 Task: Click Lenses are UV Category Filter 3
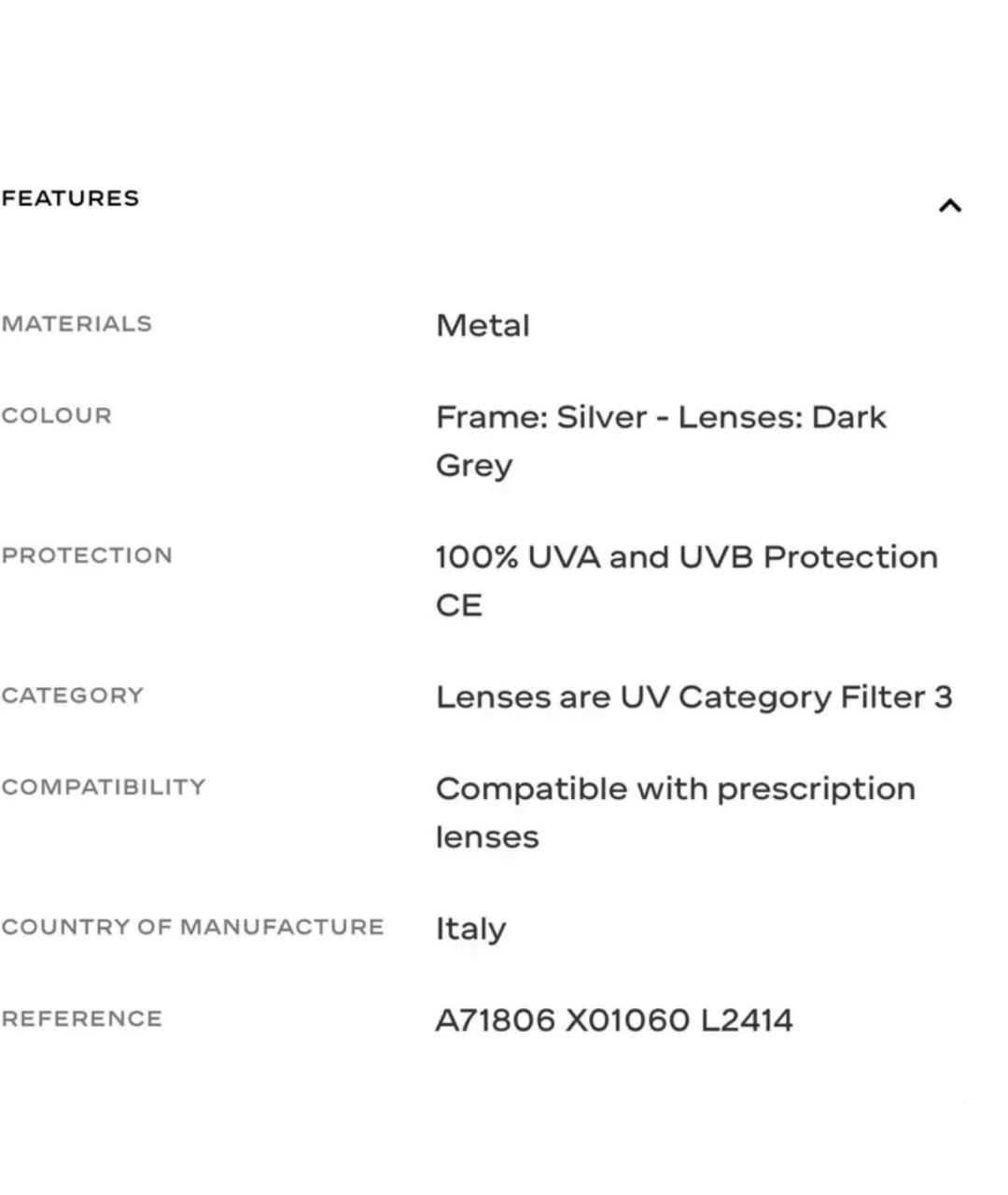point(694,697)
